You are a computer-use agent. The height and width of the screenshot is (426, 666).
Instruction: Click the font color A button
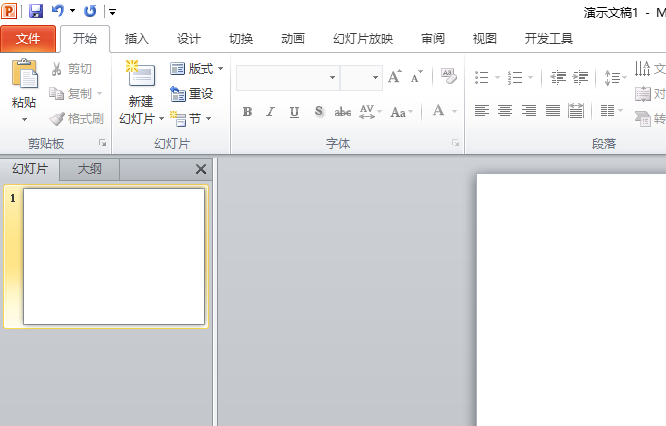[x=439, y=111]
